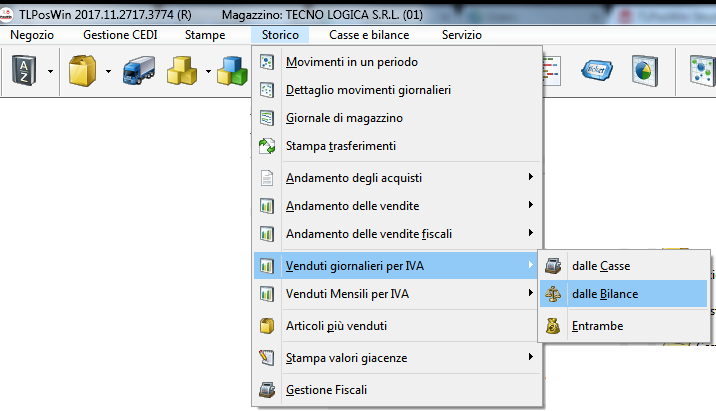Open the Gestione CEDI menu
The image size is (716, 411).
(119, 35)
